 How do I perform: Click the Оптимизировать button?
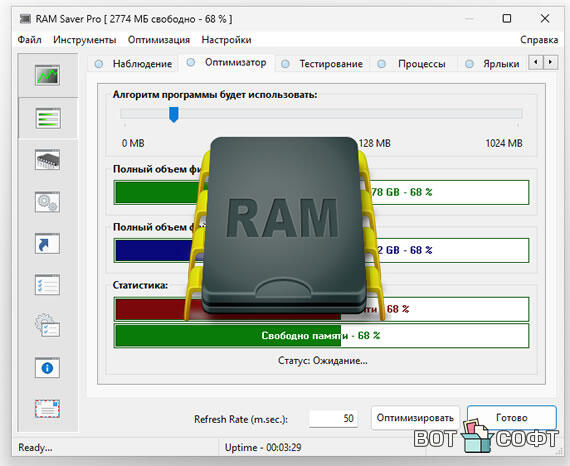pos(415,418)
